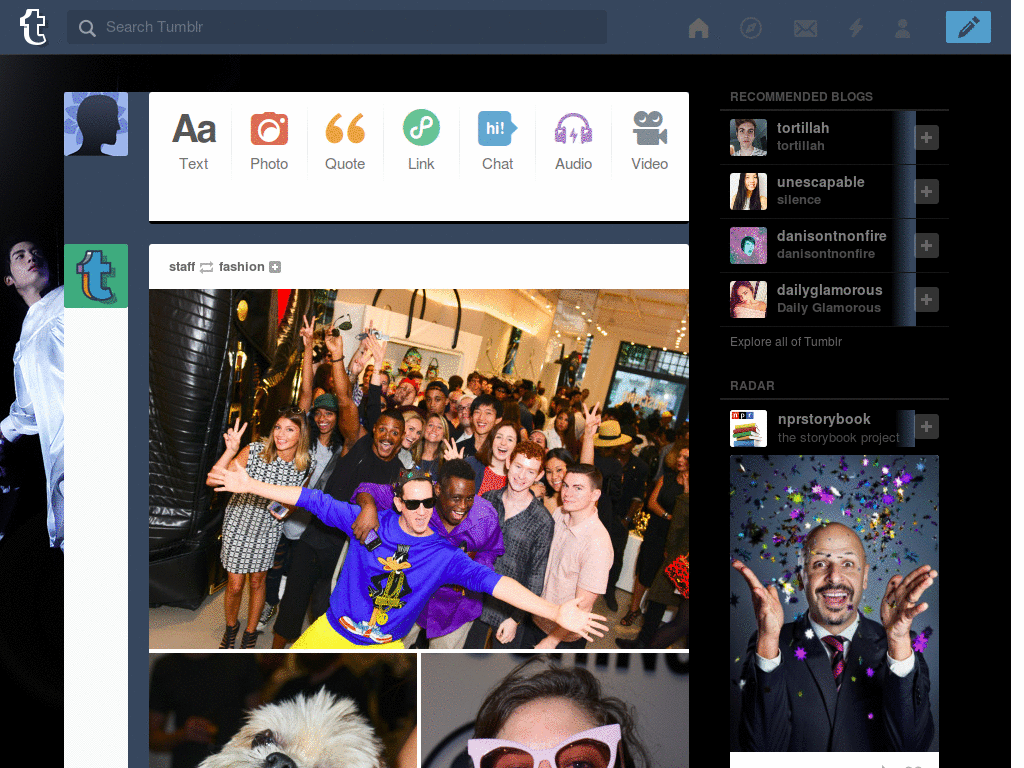Image resolution: width=1024 pixels, height=768 pixels.
Task: Click the staff blog green avatar
Action: click(x=96, y=276)
